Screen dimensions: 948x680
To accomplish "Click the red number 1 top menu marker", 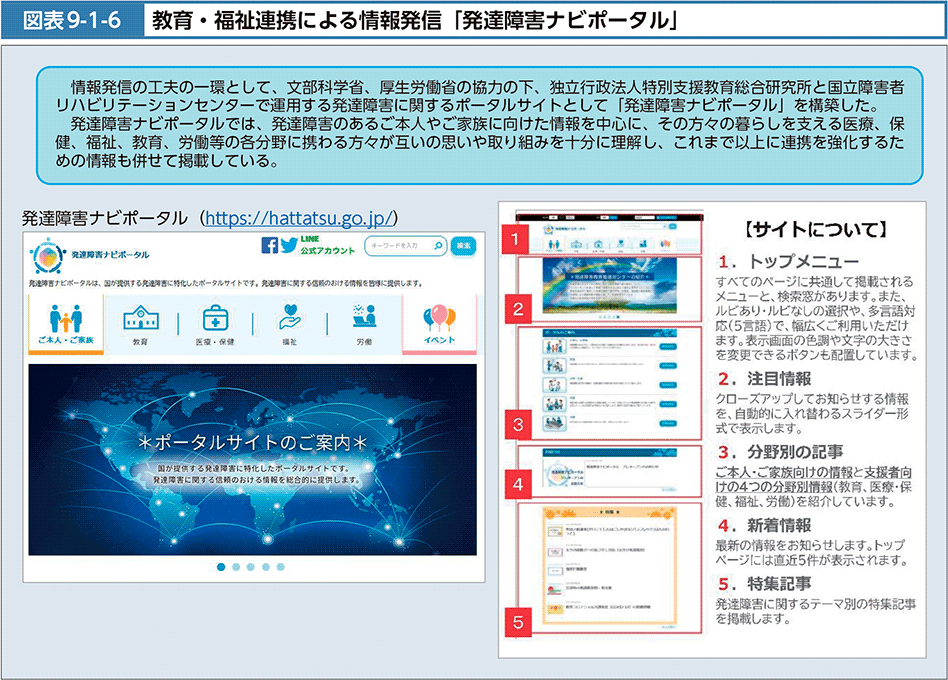I will [514, 239].
